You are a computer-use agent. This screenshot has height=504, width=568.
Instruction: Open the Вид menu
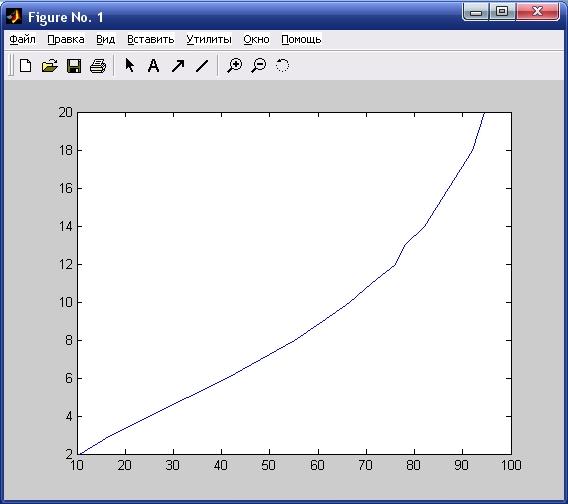(105, 39)
